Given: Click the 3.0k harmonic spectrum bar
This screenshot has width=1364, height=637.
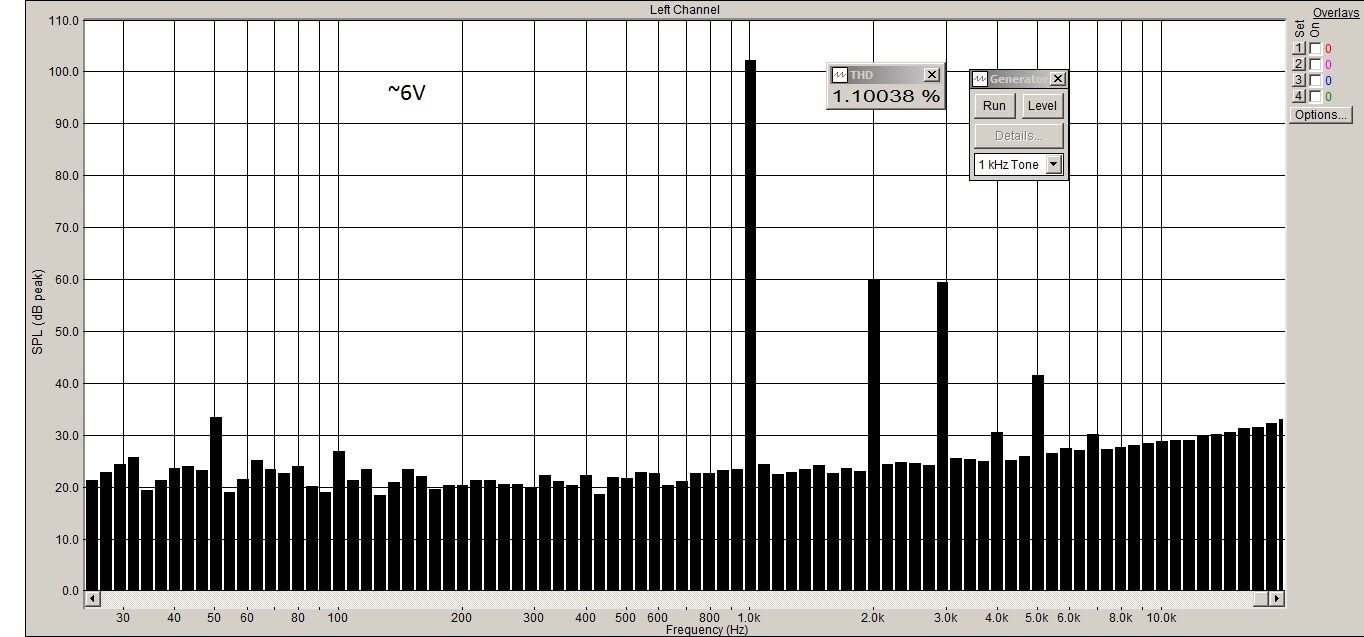Looking at the screenshot, I should (942, 436).
